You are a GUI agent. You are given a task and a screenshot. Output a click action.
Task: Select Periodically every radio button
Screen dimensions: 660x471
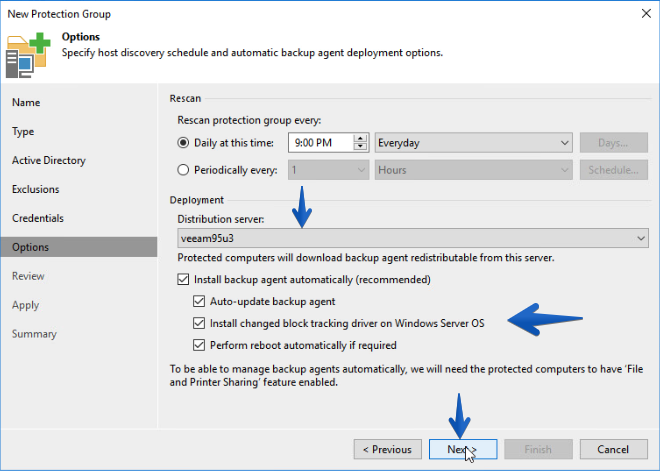point(183,170)
